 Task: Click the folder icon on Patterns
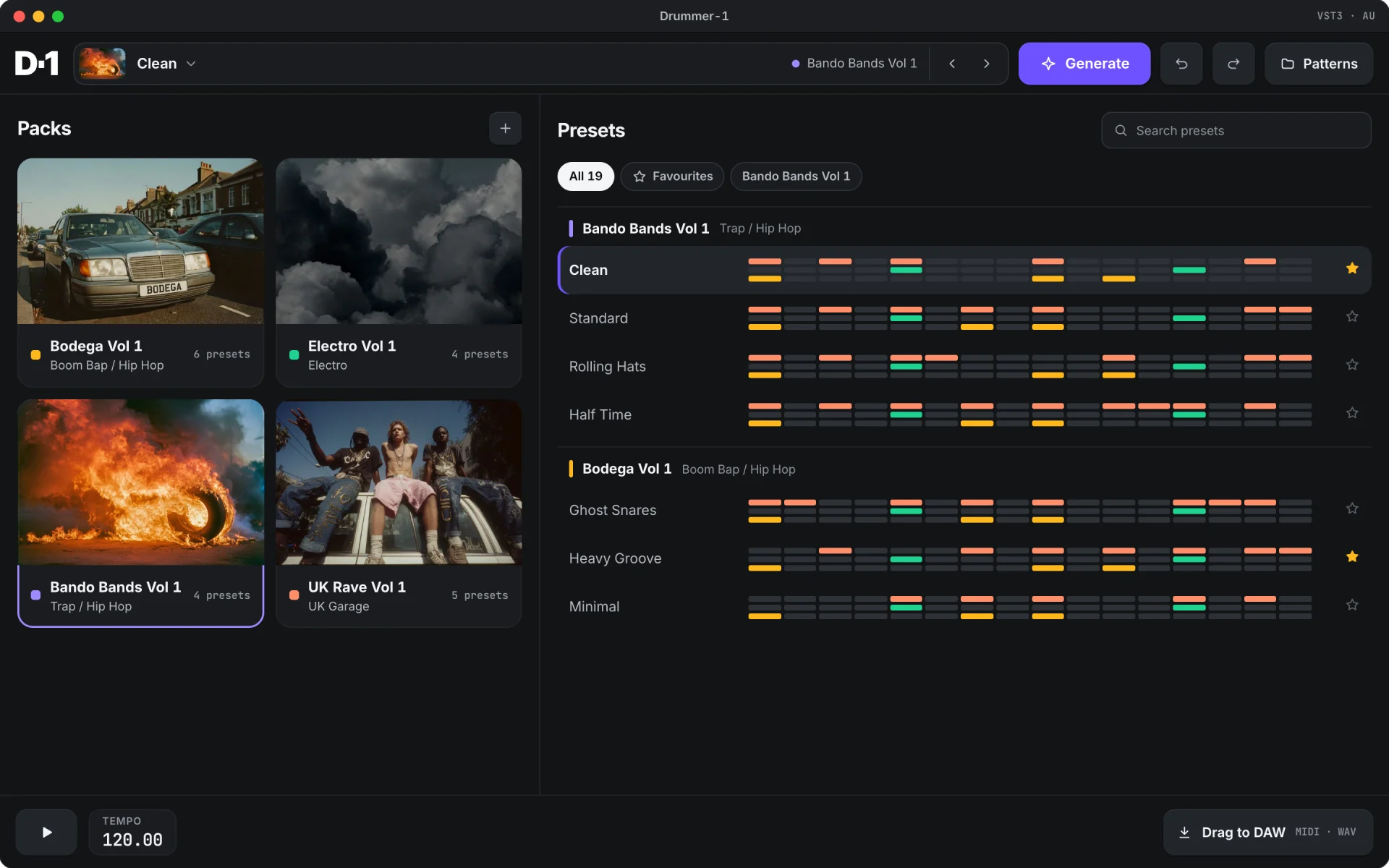click(x=1288, y=64)
